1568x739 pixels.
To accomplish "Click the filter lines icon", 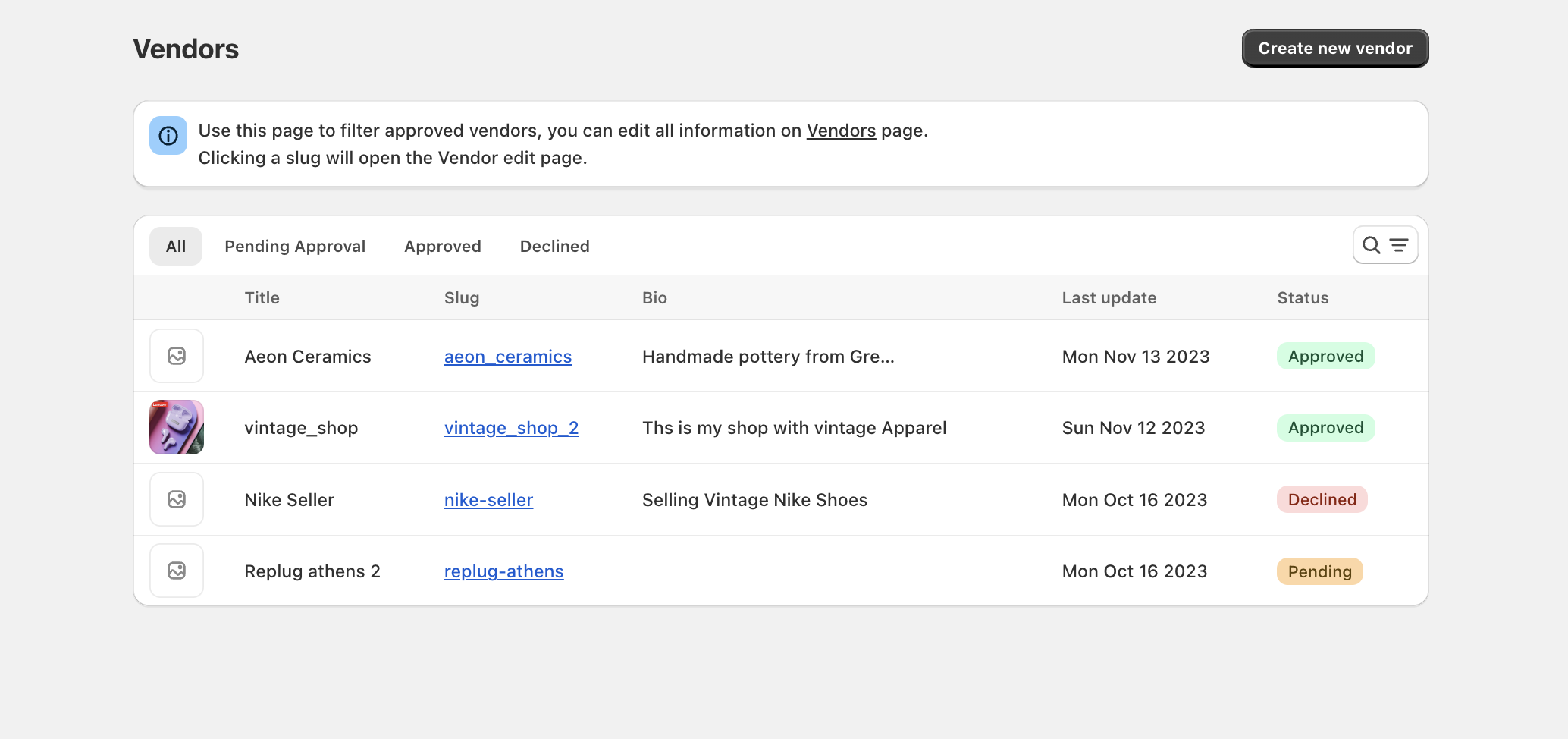I will point(1399,245).
